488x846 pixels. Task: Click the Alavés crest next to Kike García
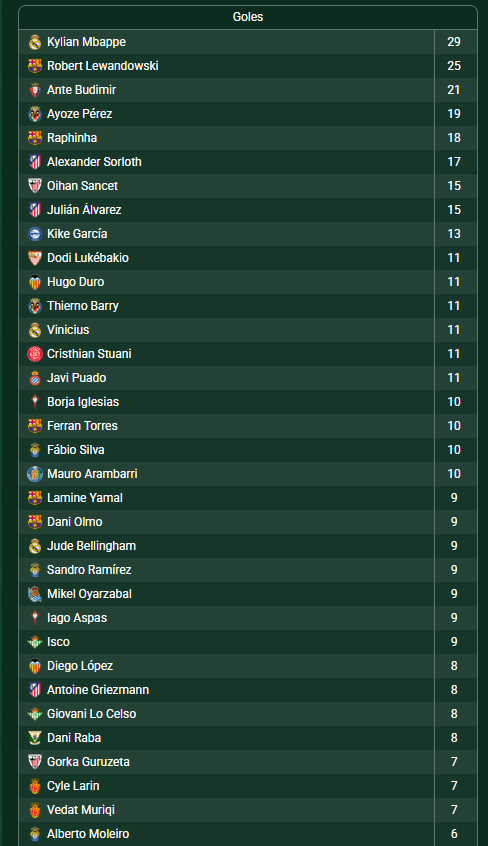pos(35,234)
